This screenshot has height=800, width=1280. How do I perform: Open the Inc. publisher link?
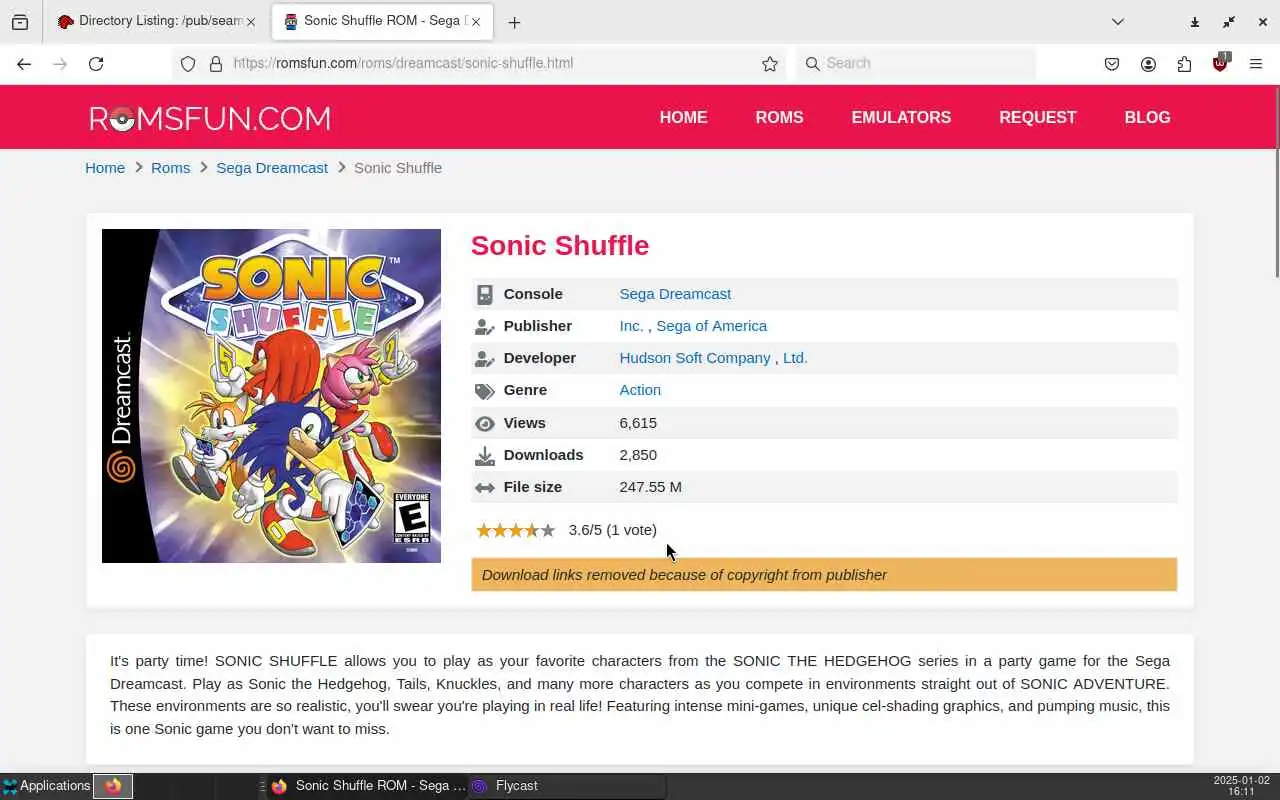(x=631, y=326)
